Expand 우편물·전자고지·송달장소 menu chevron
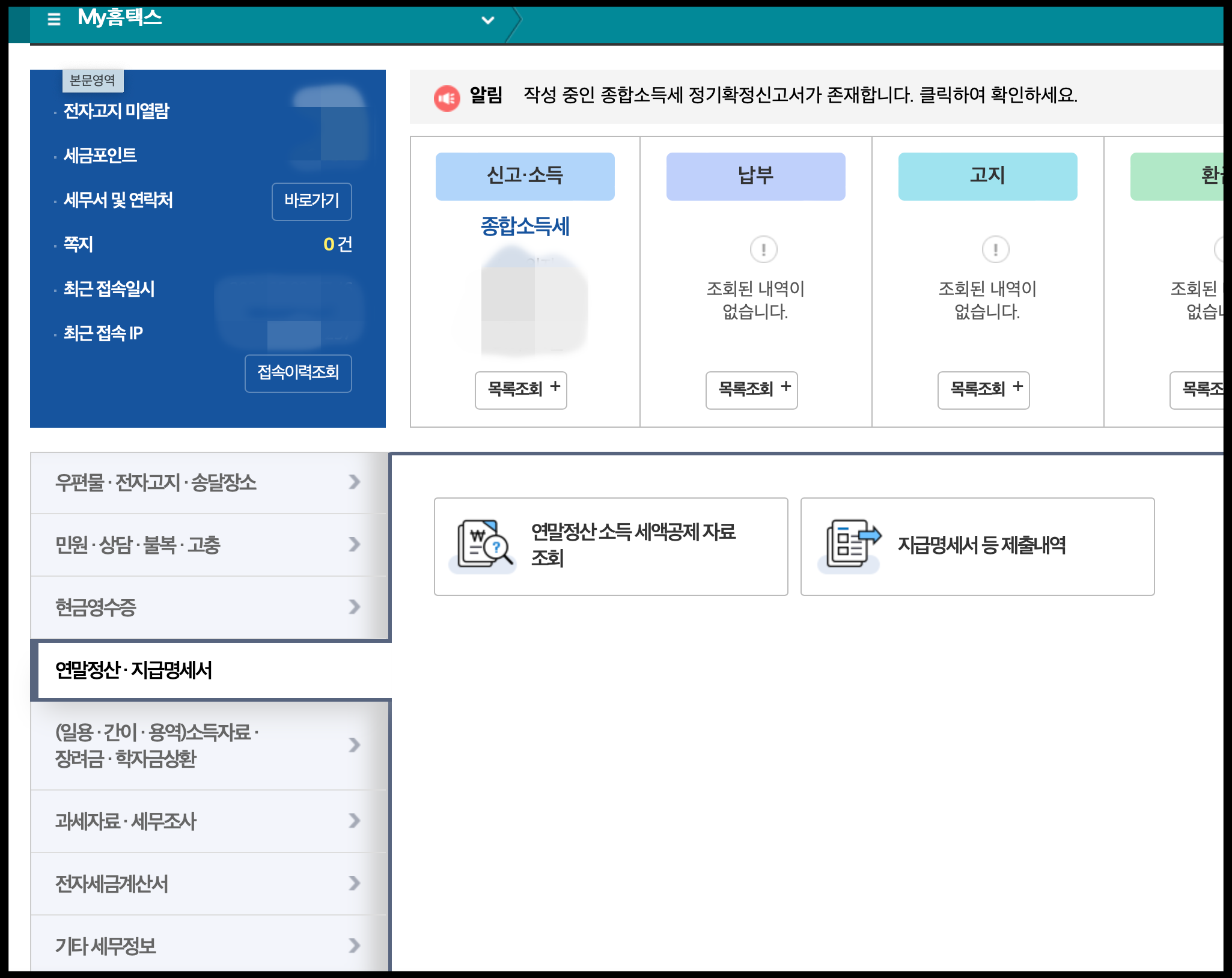The height and width of the screenshot is (978, 1232). point(355,482)
